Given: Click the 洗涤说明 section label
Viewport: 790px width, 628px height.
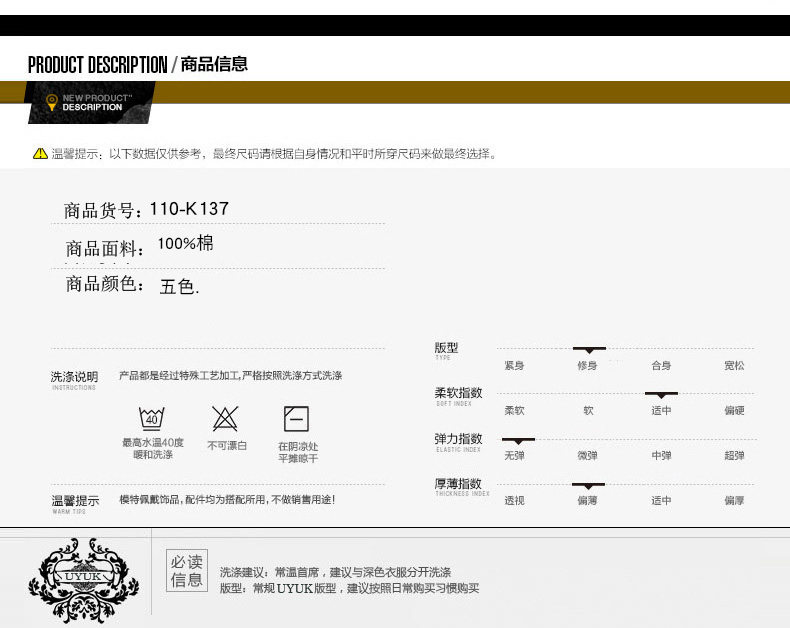Looking at the screenshot, I should click(74, 380).
